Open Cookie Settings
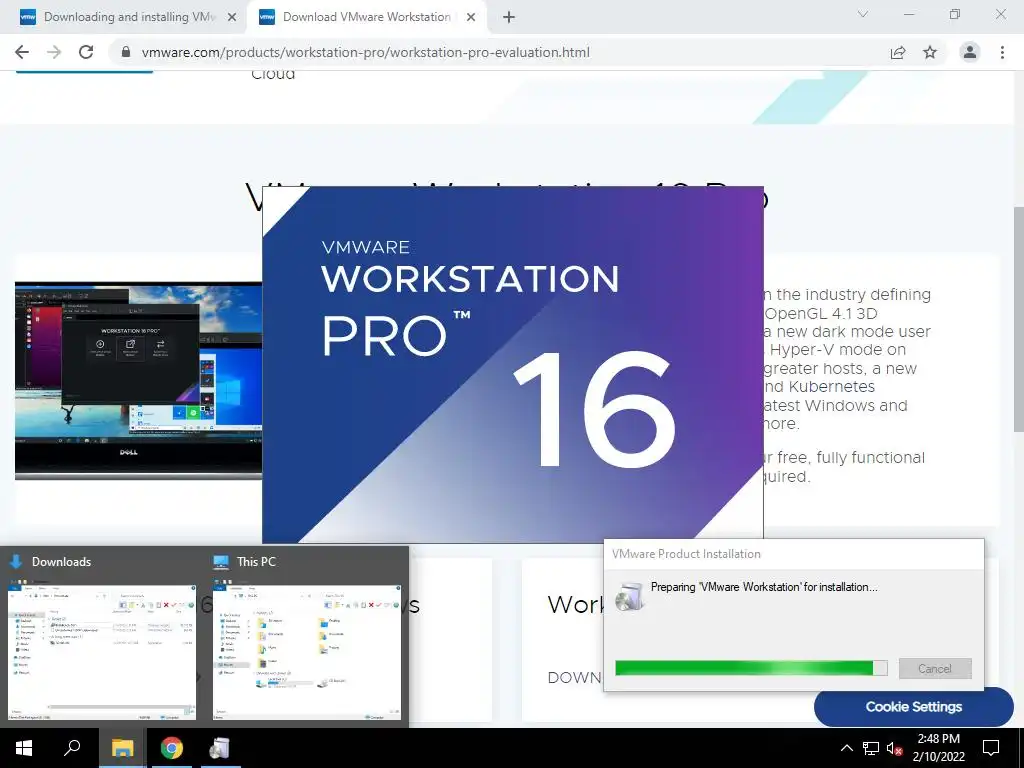The width and height of the screenshot is (1024, 768). 913,707
